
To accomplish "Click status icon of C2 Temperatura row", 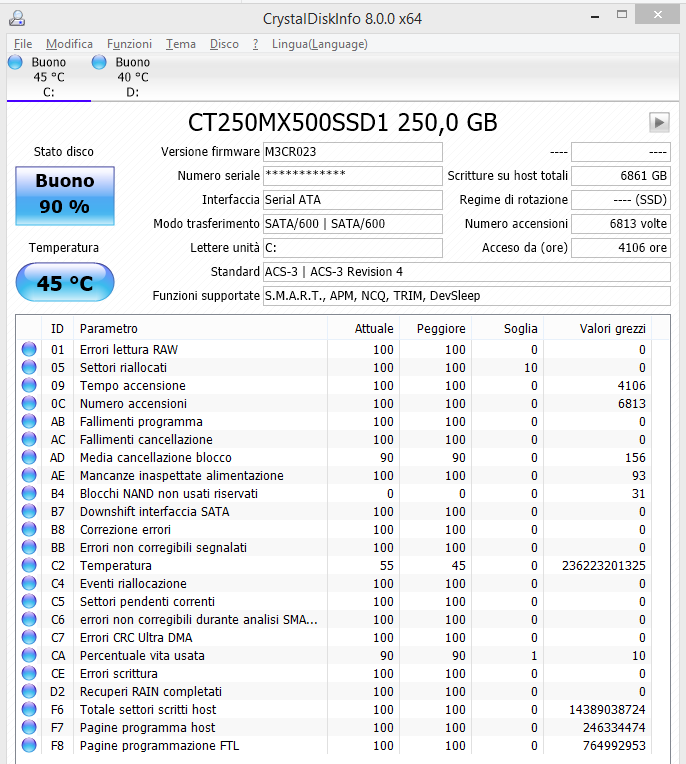I will pos(29,566).
